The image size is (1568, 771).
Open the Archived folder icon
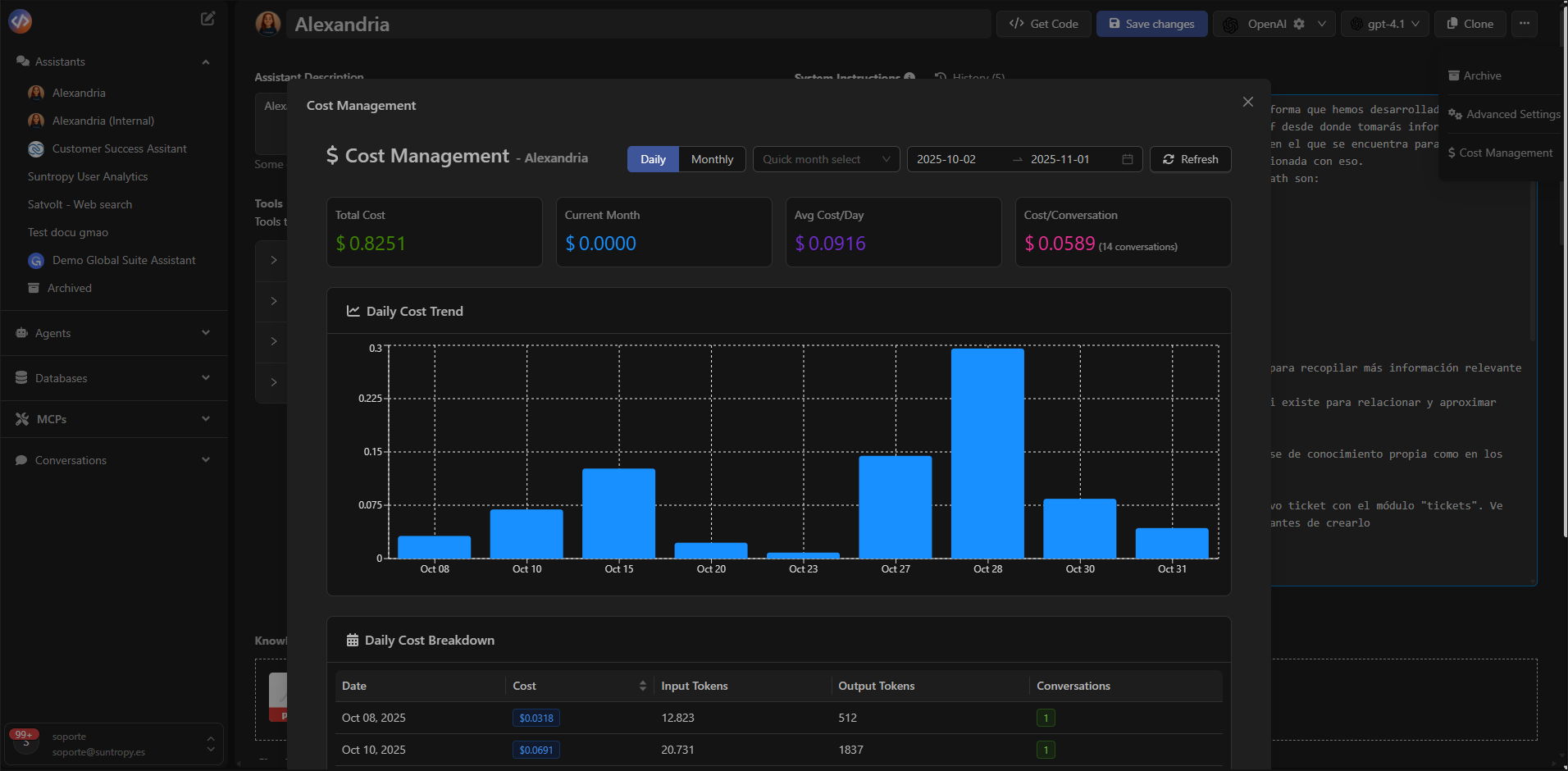click(34, 288)
